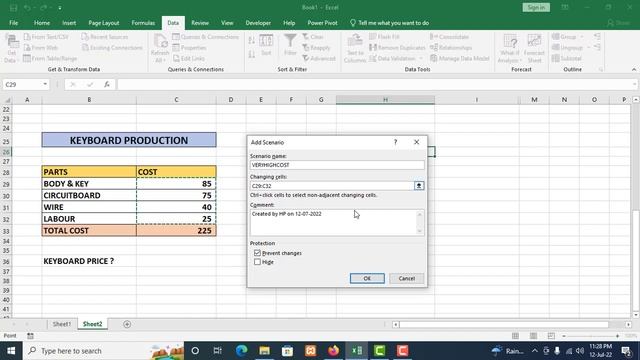Cancel the Add Scenario dialog

(407, 278)
